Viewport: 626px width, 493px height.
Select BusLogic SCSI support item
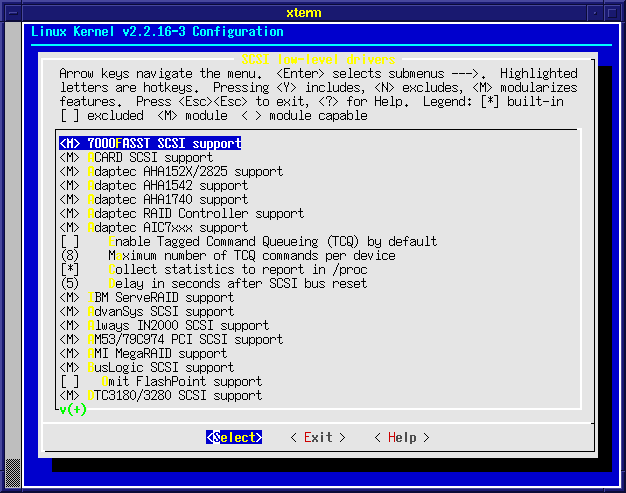pyautogui.click(x=160, y=367)
